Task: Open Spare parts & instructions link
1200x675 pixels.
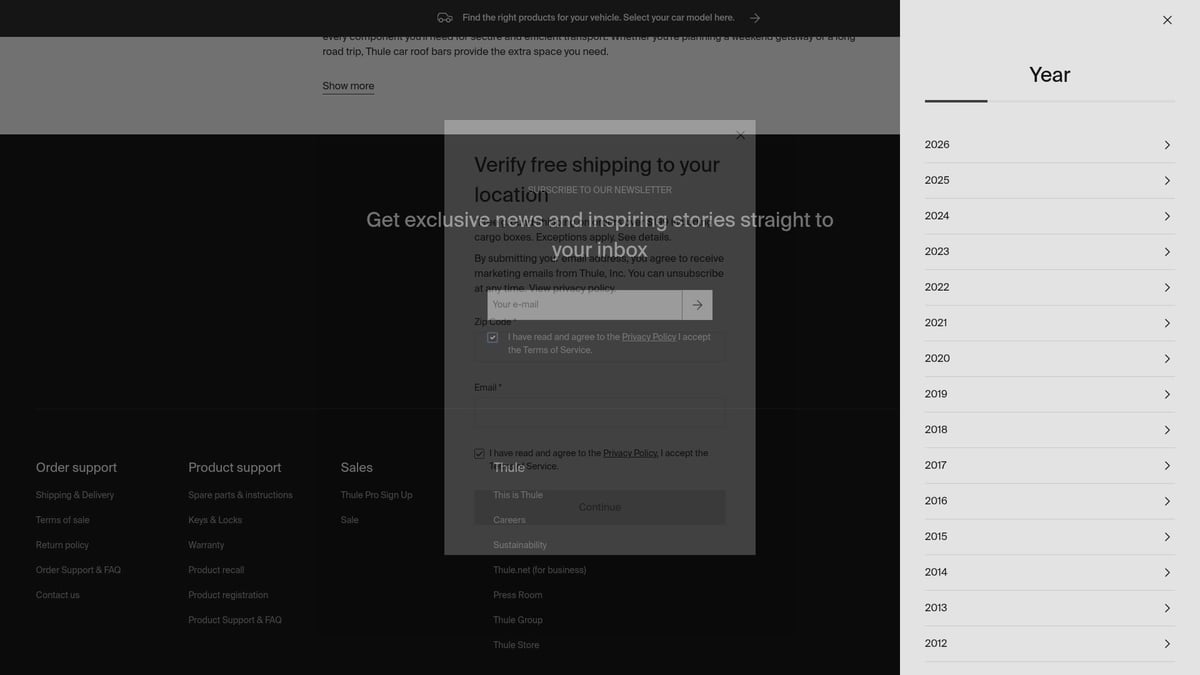Action: pos(240,495)
